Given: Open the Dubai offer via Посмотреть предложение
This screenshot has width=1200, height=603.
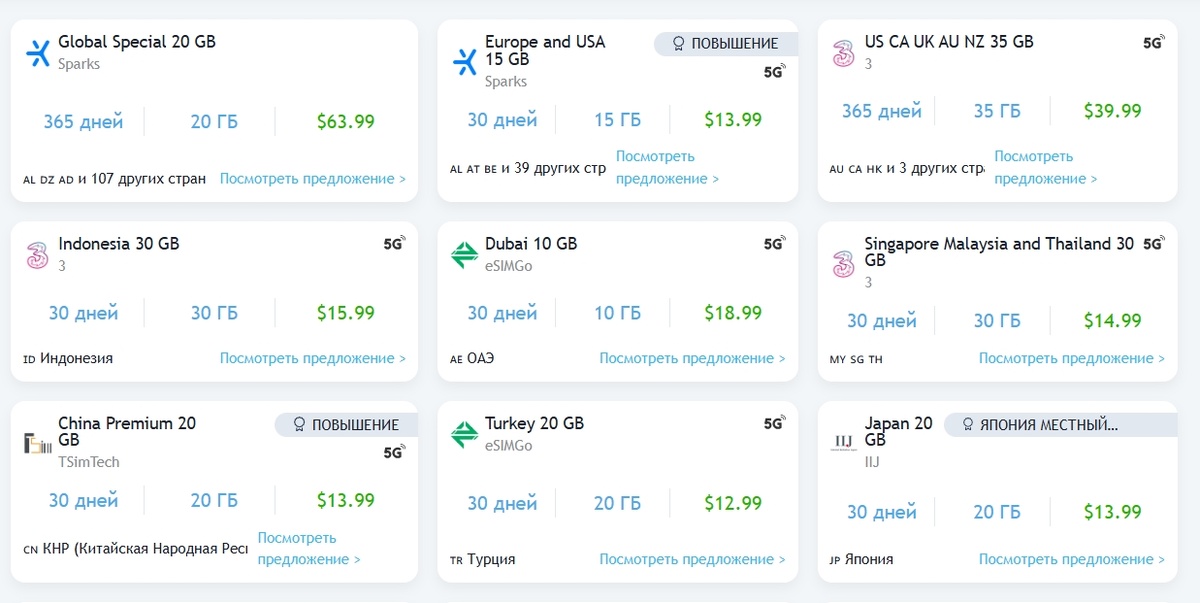Looking at the screenshot, I should (x=692, y=357).
